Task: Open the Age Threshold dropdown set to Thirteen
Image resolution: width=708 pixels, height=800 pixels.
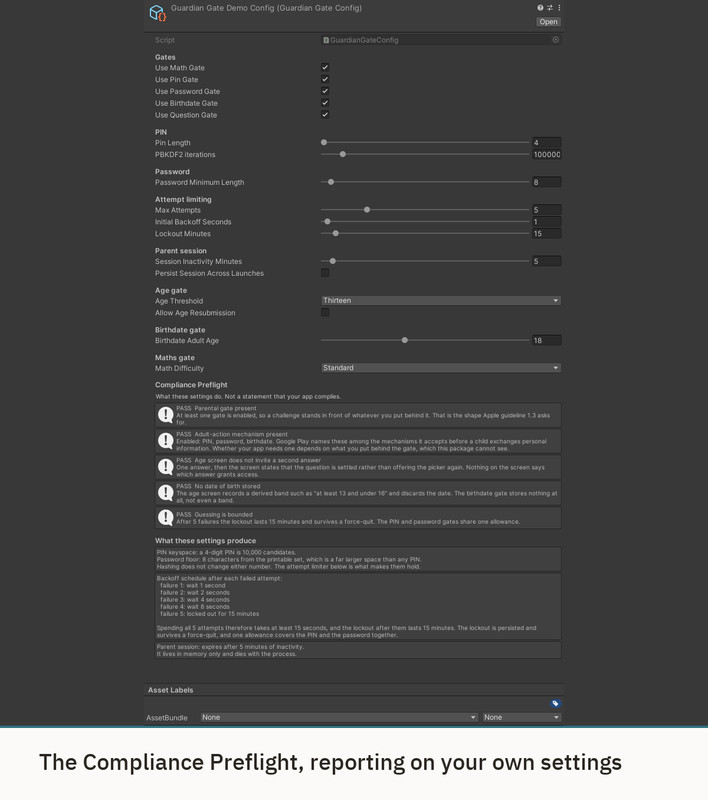Action: [x=441, y=301]
